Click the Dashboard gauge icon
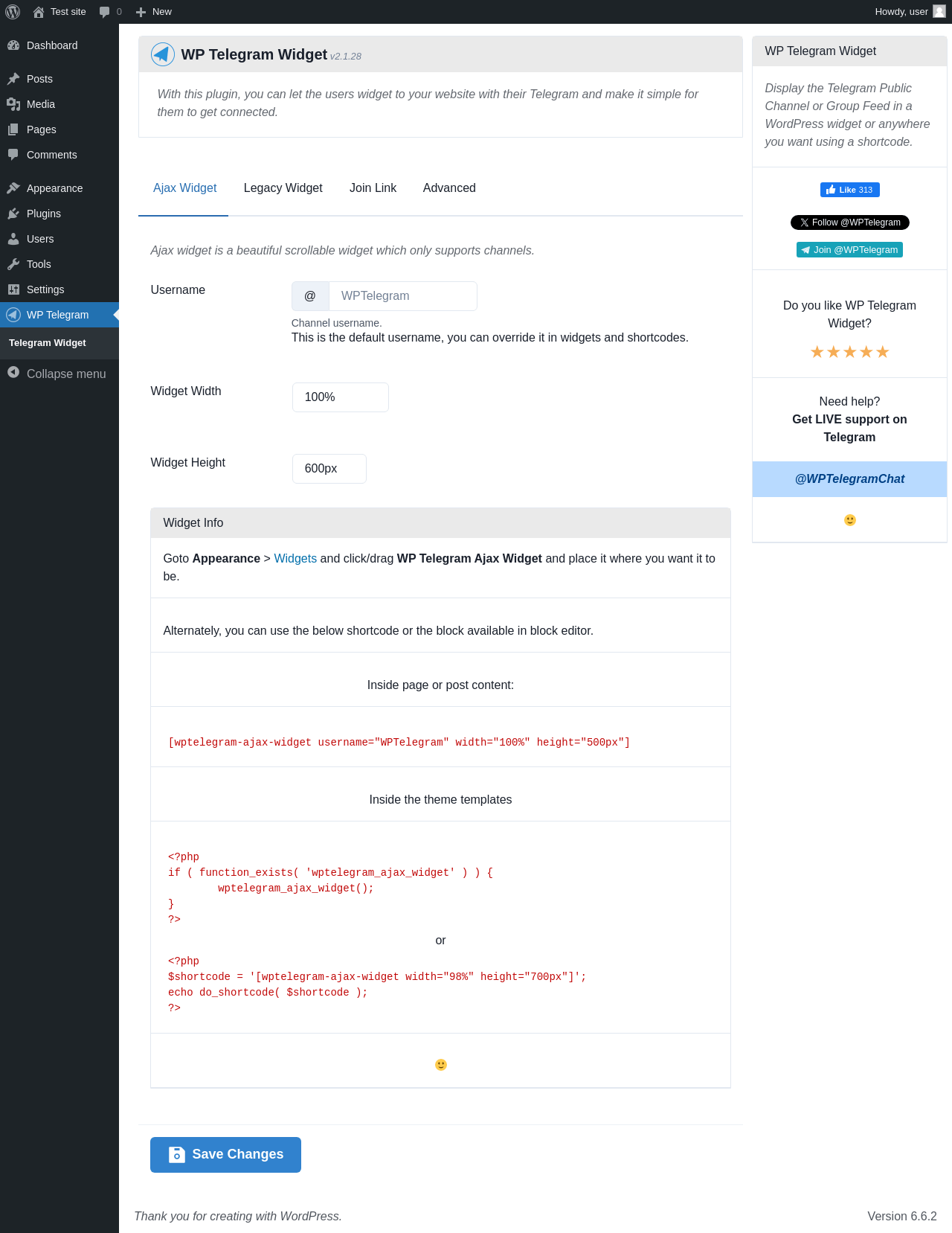952x1233 pixels. (x=13, y=45)
